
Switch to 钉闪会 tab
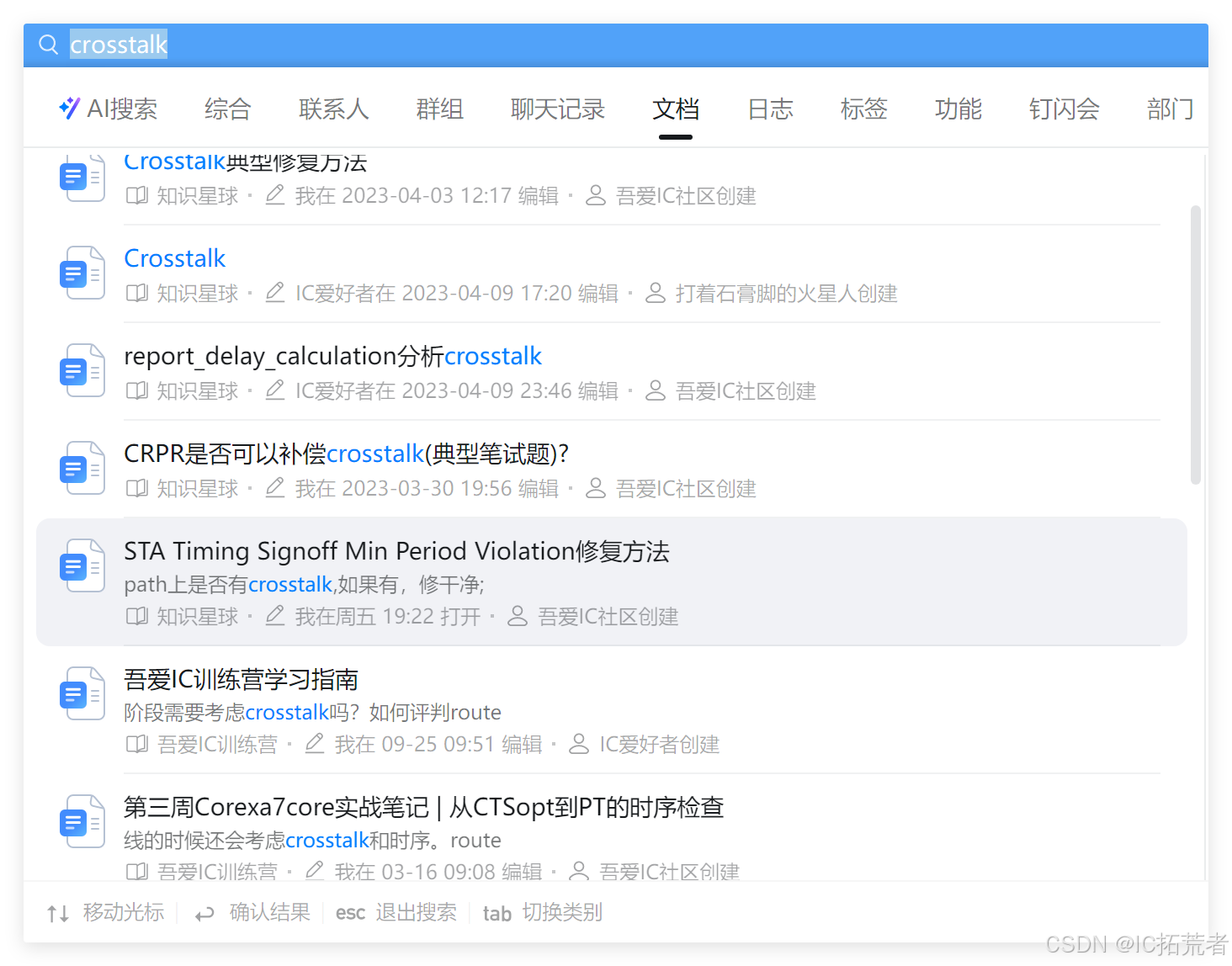click(1065, 109)
